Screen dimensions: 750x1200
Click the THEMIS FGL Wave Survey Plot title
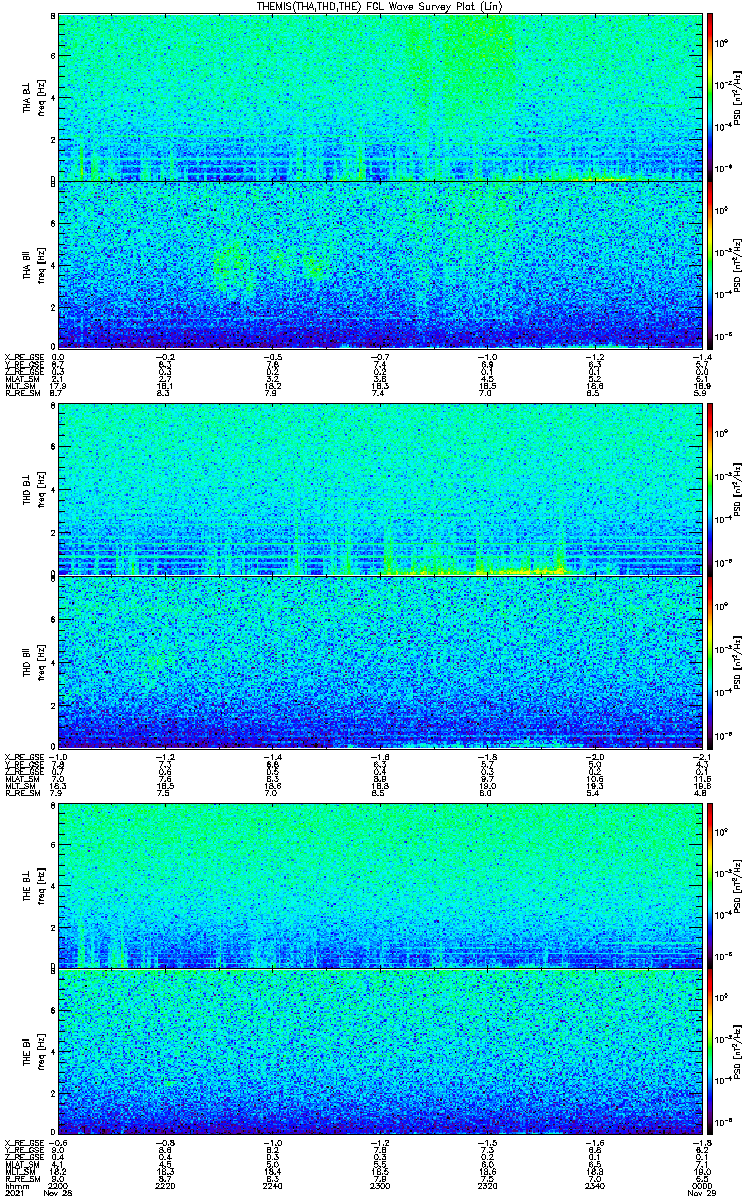pos(380,6)
